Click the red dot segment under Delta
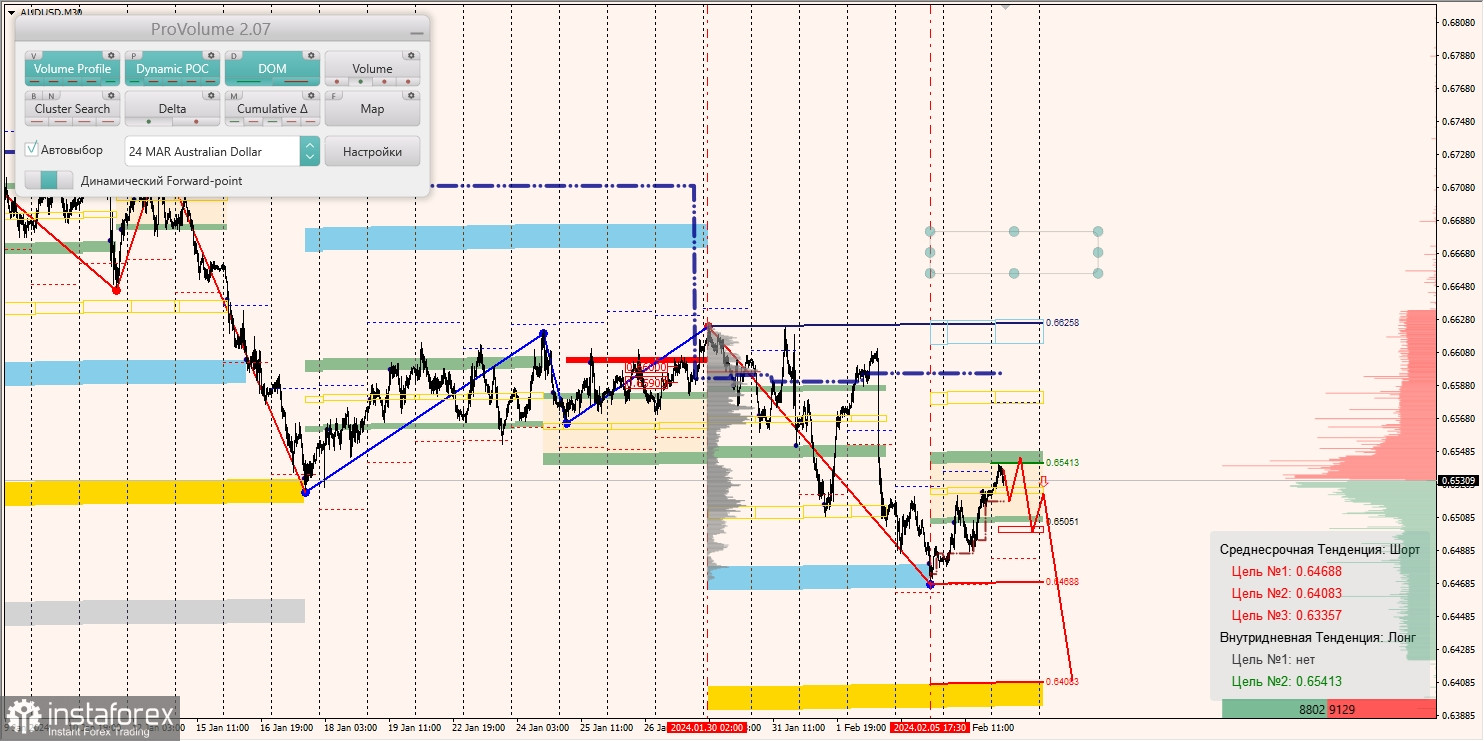Screen dimensions: 1484x741 (x=196, y=121)
